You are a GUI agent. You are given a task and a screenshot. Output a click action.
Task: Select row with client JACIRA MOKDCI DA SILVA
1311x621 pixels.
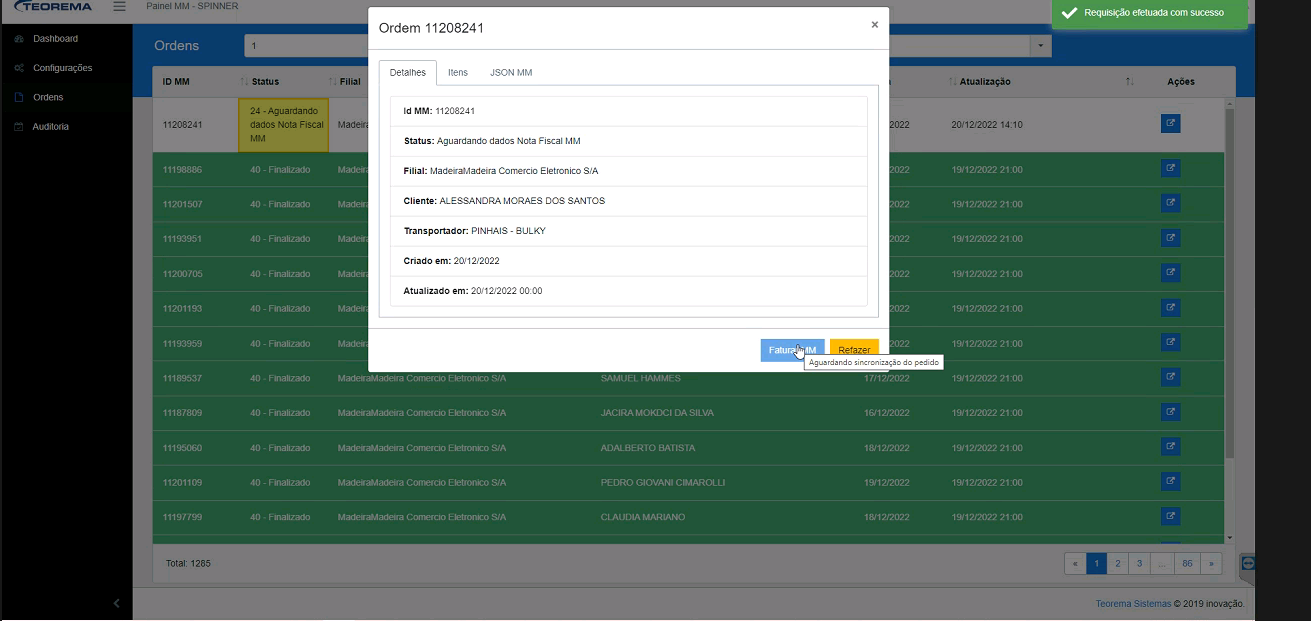coord(688,413)
